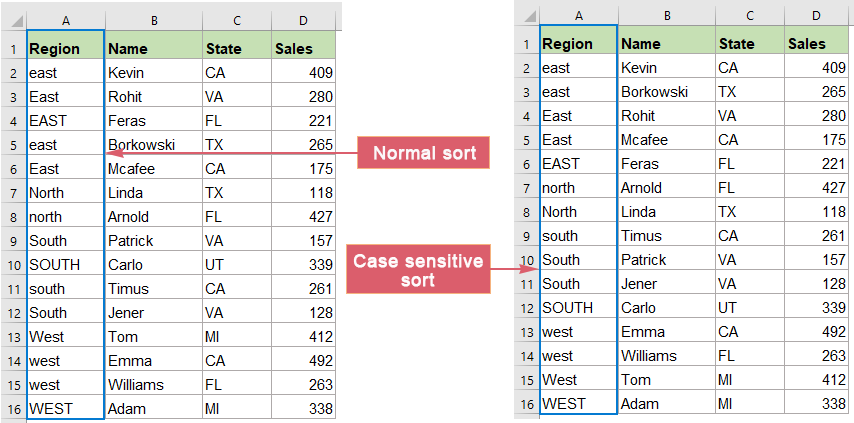This screenshot has height=423, width=854.
Task: Select the UT state cell in left table
Action: [x=235, y=265]
